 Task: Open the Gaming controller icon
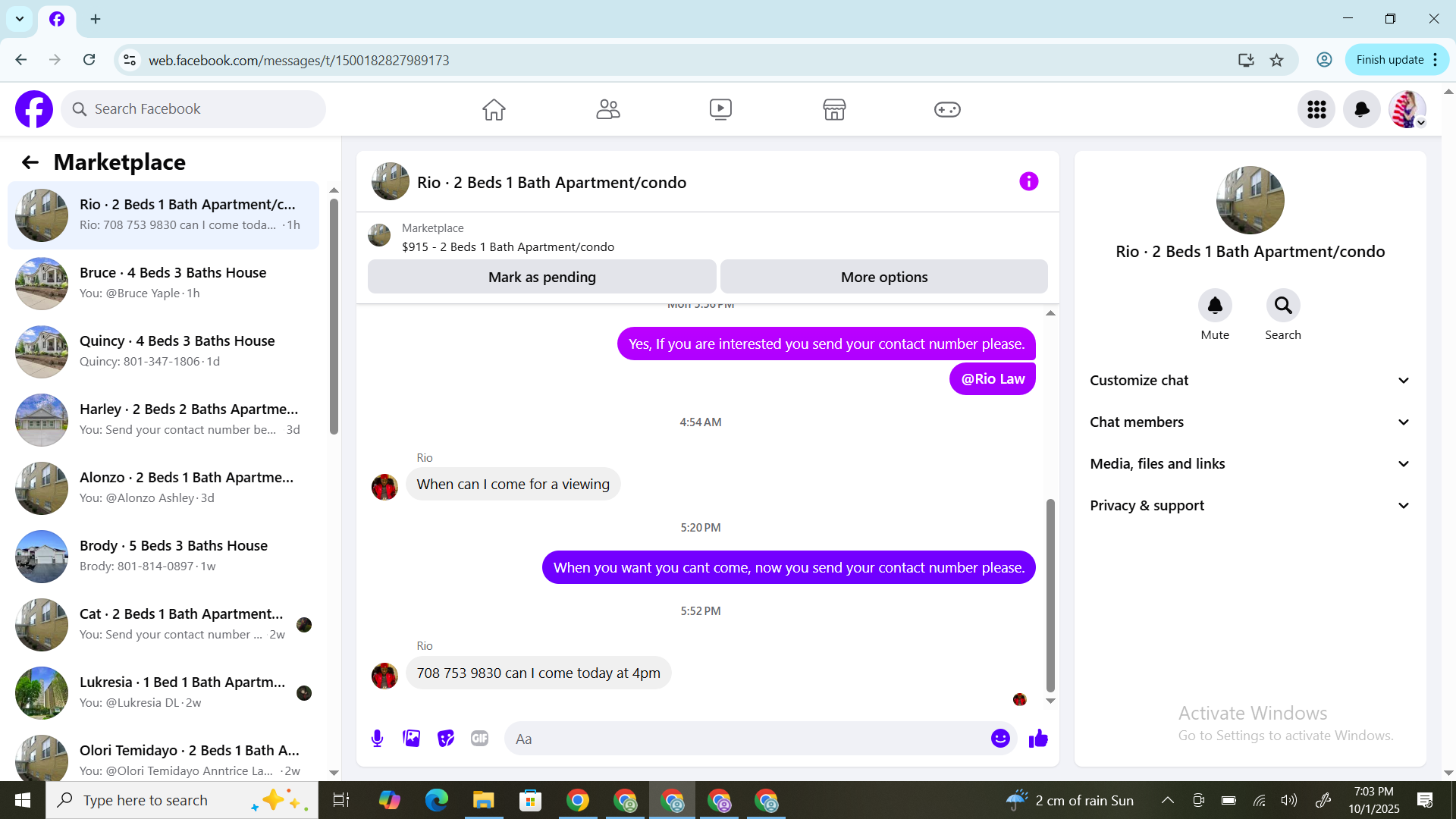click(947, 109)
